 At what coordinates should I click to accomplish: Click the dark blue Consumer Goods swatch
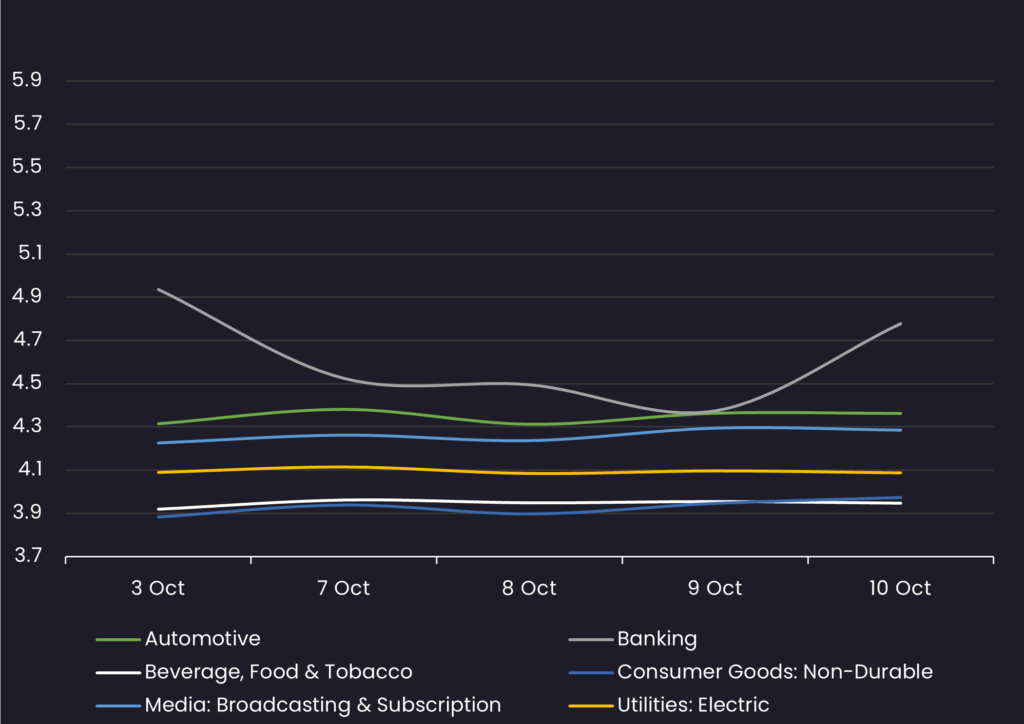coord(590,672)
